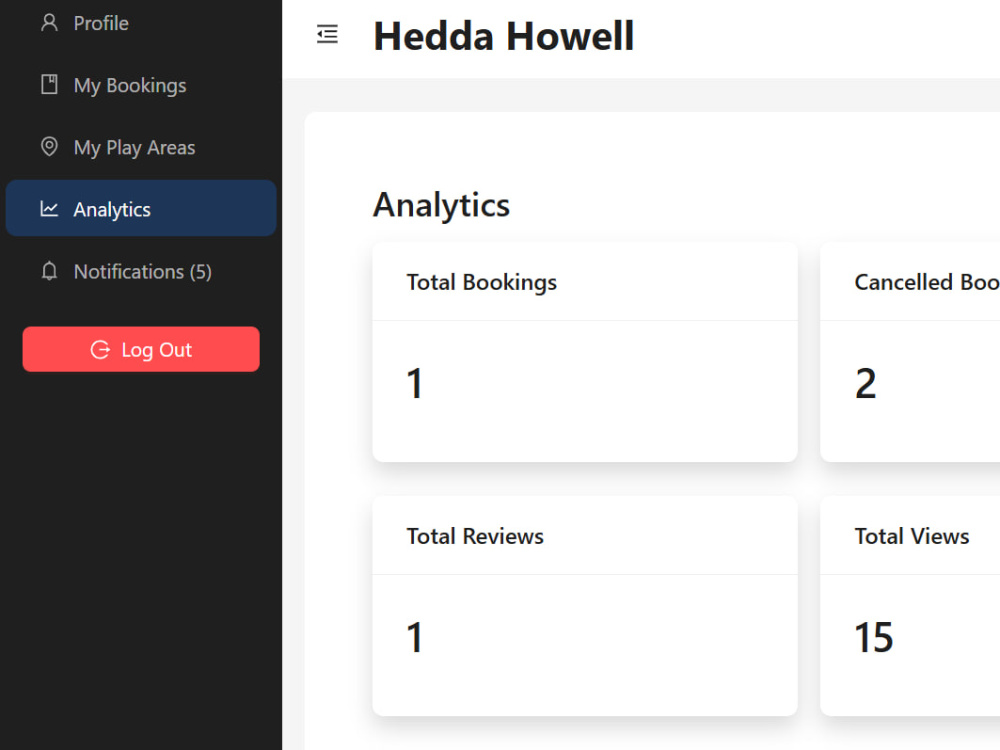Click the Notifications bell icon
The image size is (1000, 750).
click(49, 271)
